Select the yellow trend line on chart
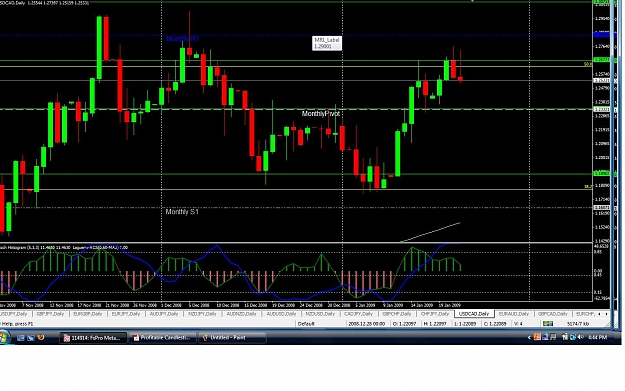This screenshot has width=625, height=391. 430,232
